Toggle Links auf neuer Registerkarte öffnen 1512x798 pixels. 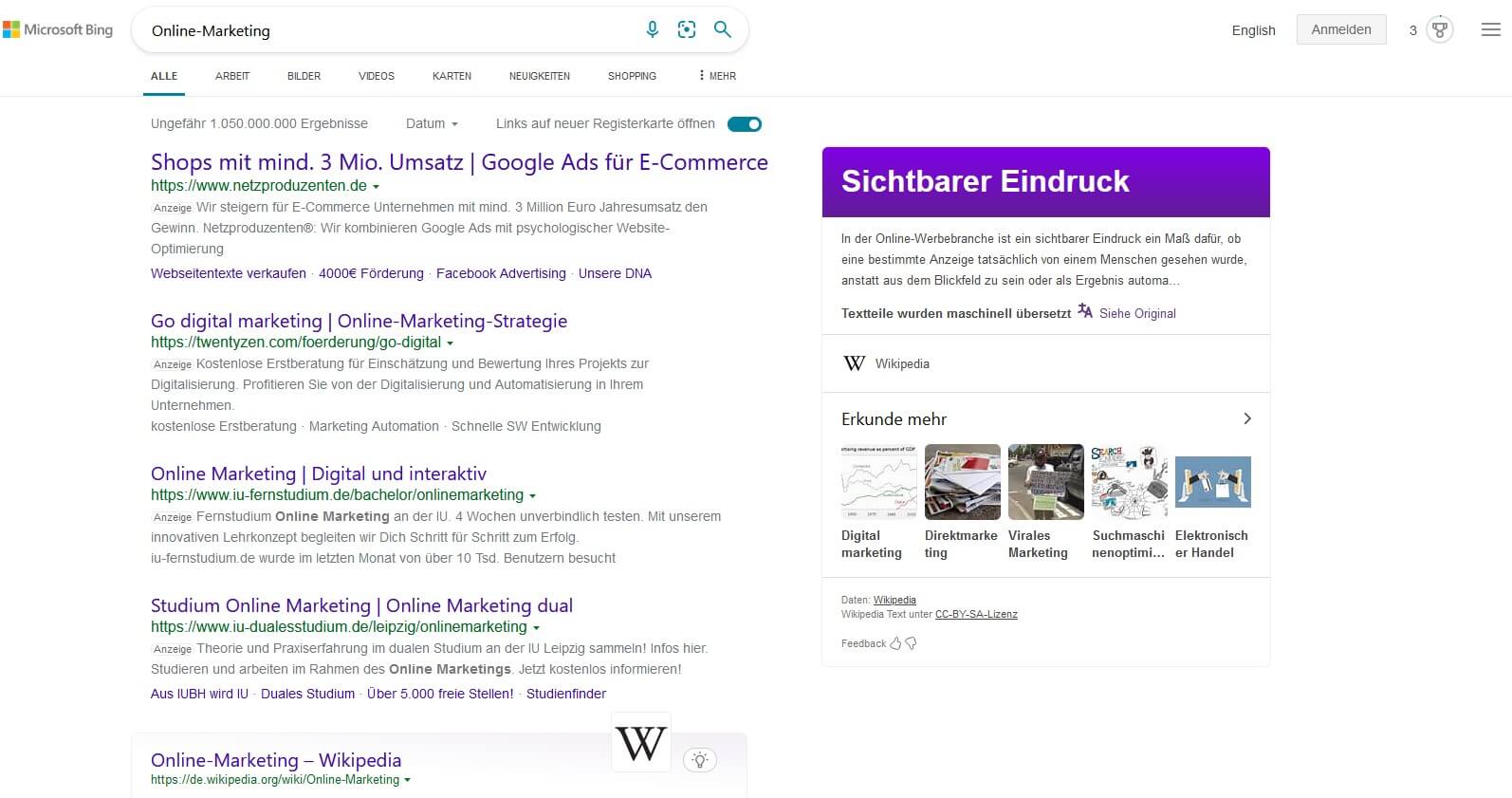click(x=745, y=124)
